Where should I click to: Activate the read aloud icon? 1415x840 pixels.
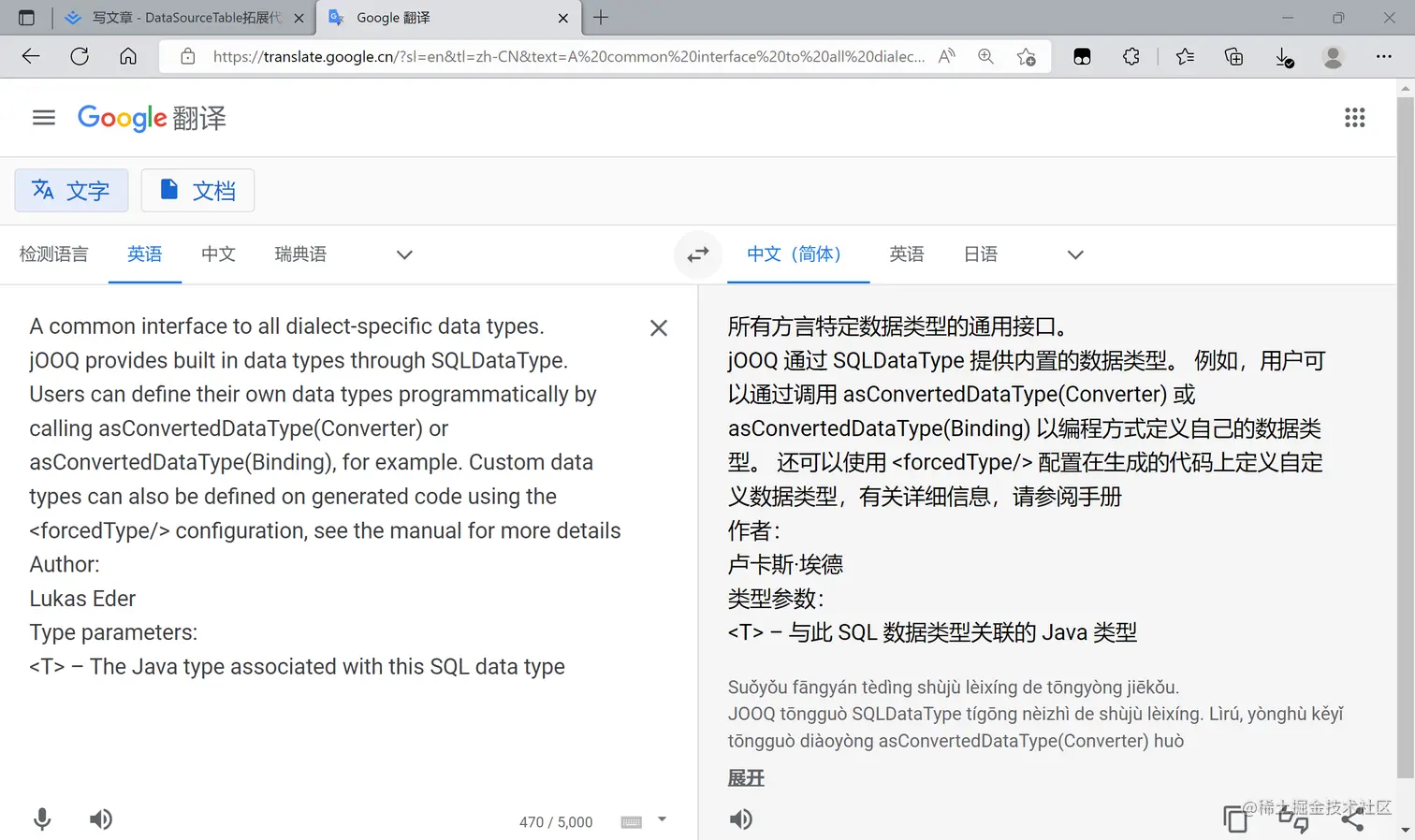click(947, 56)
